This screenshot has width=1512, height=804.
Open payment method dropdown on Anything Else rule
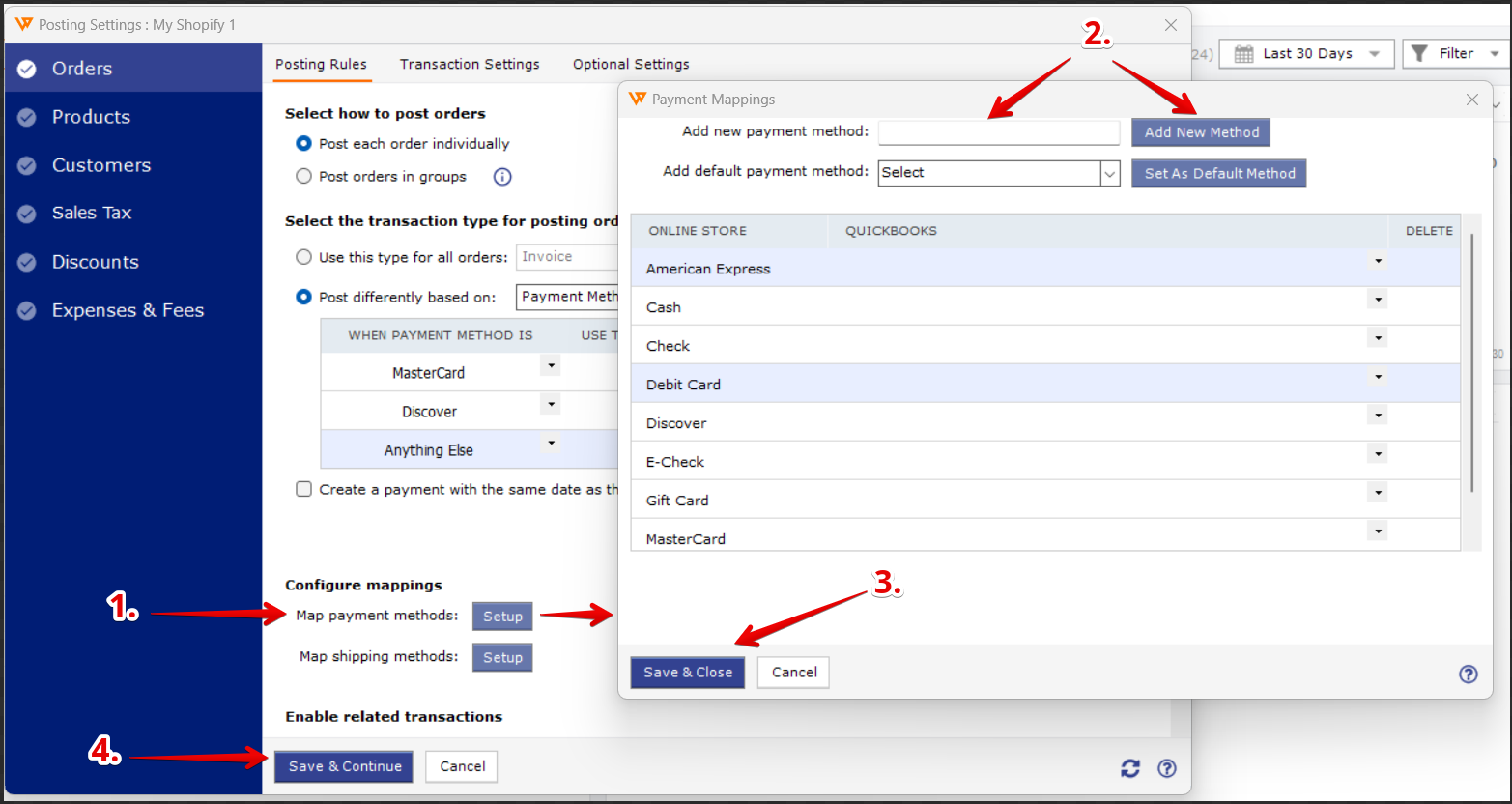550,443
